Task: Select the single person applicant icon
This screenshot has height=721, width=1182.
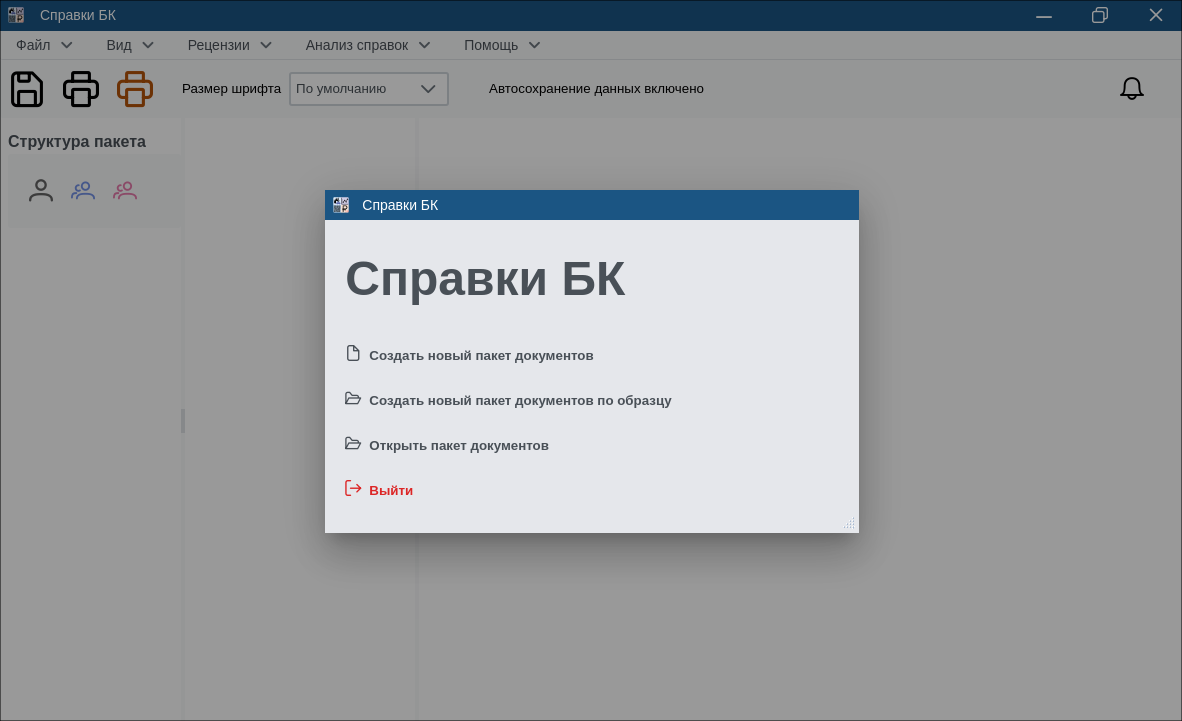Action: tap(41, 191)
